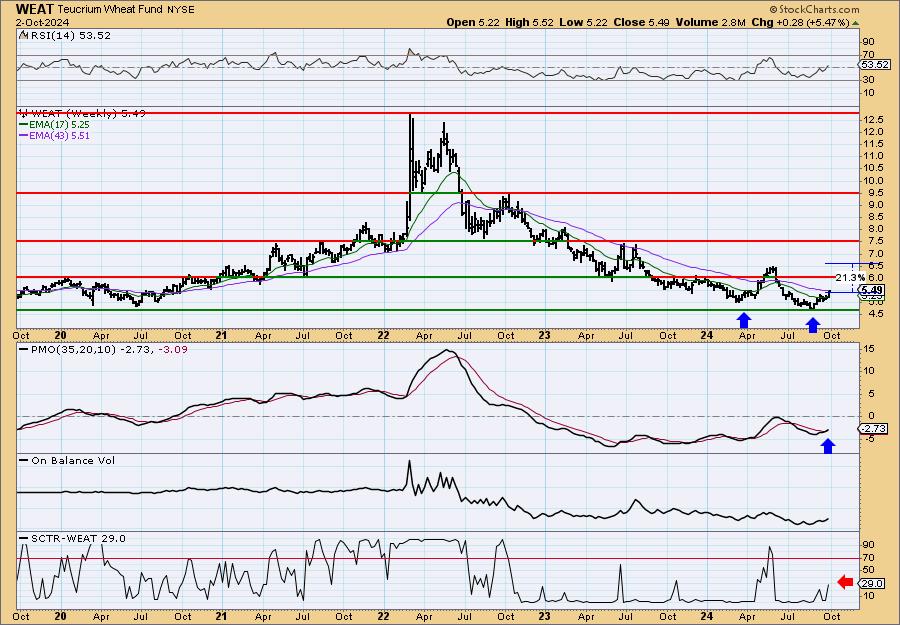Click the RSI line marker icon before RSI(14)
This screenshot has height=625, width=900.
click(x=24, y=36)
